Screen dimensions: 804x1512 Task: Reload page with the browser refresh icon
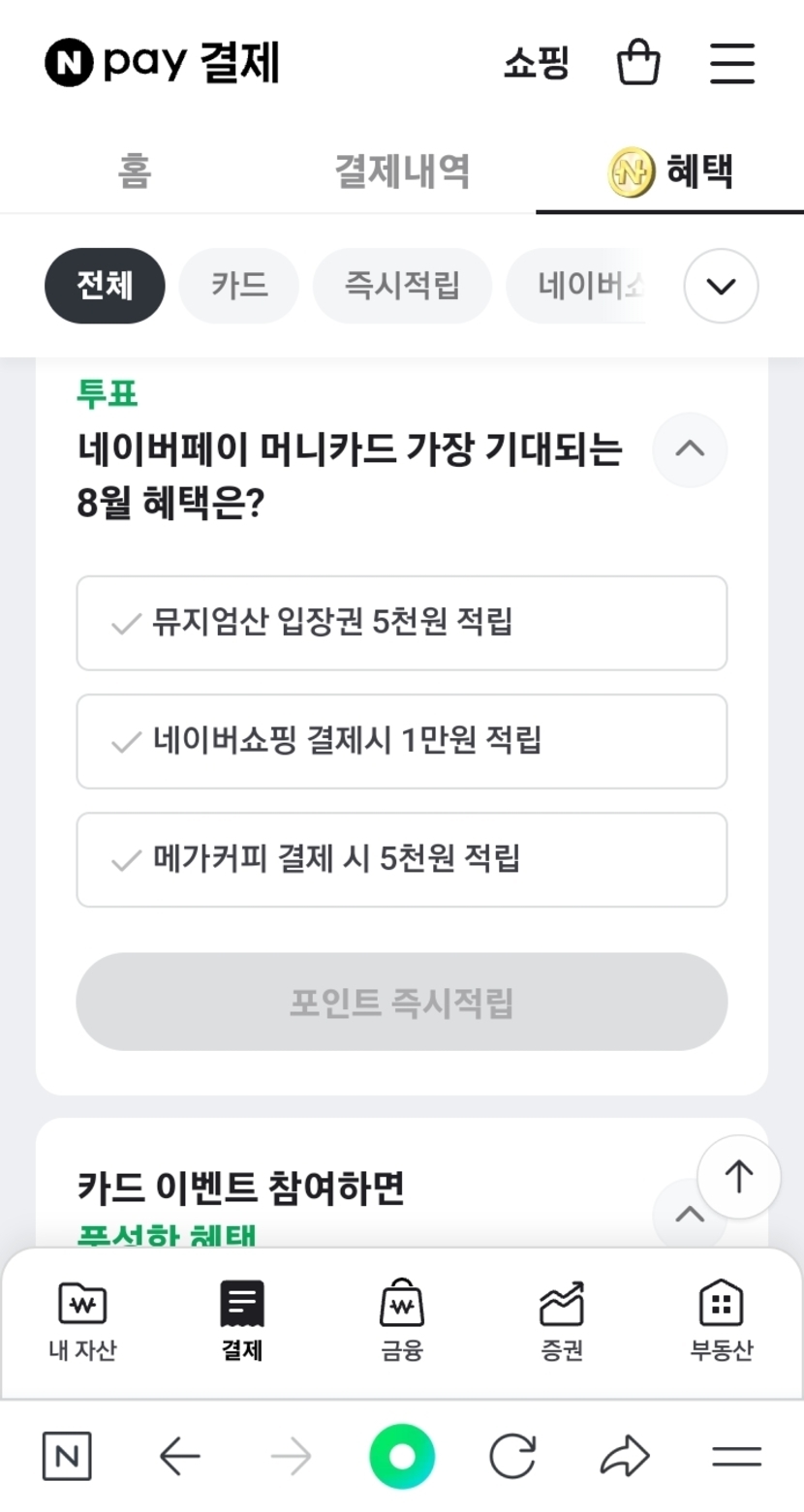(x=512, y=1456)
